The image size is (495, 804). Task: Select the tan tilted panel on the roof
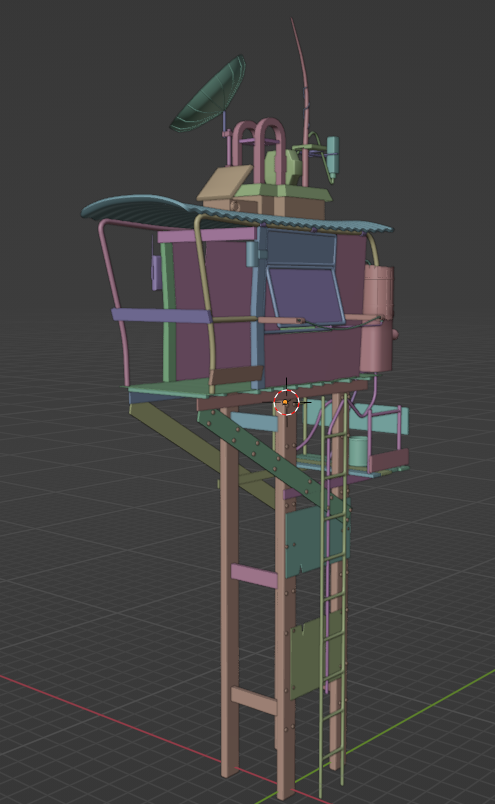pyautogui.click(x=225, y=183)
